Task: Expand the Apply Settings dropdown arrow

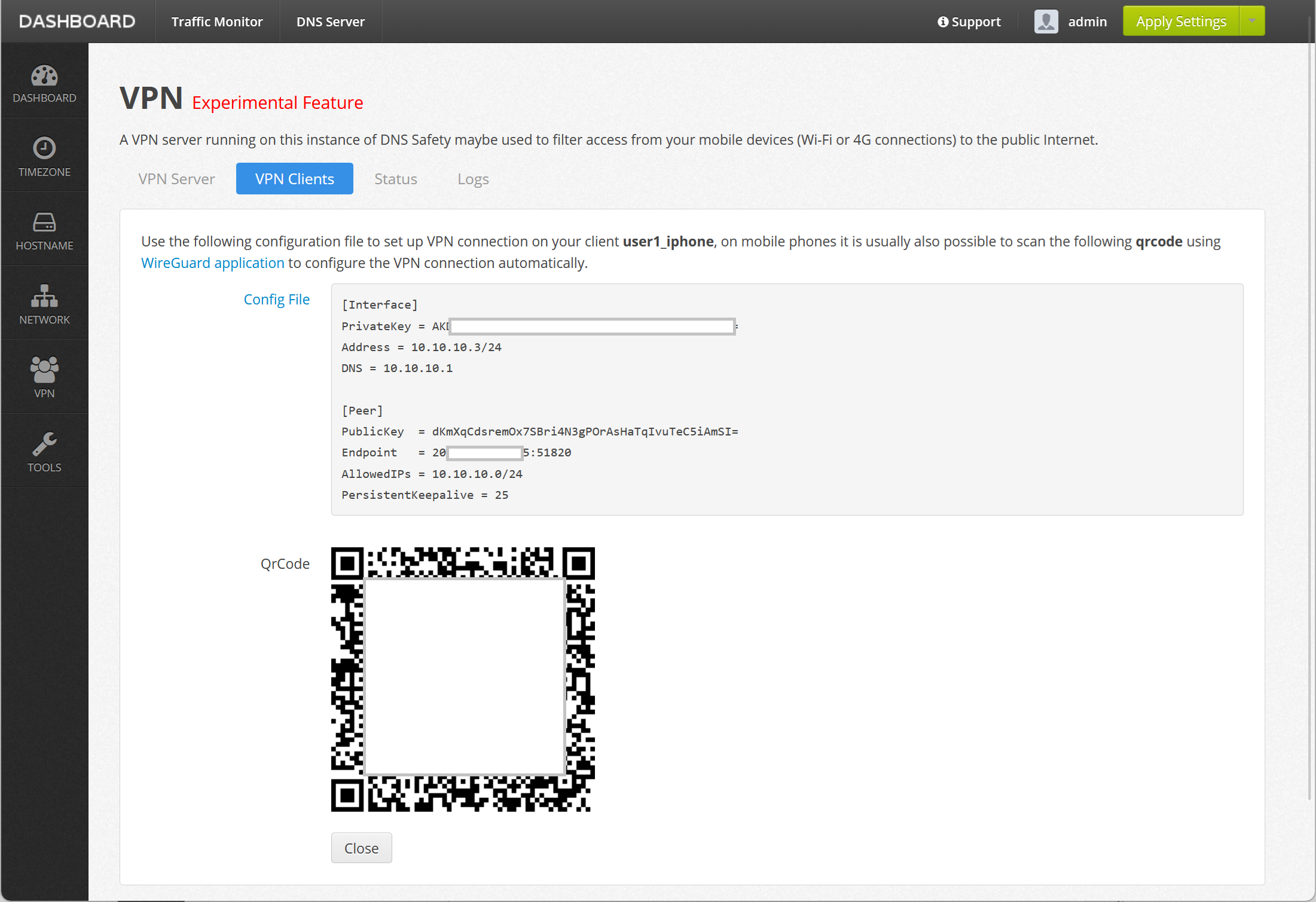Action: 1252,21
